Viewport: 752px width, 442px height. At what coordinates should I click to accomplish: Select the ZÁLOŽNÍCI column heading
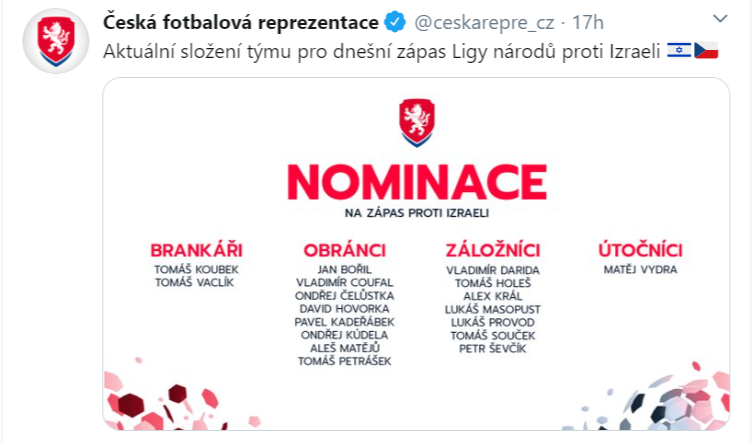(x=492, y=250)
